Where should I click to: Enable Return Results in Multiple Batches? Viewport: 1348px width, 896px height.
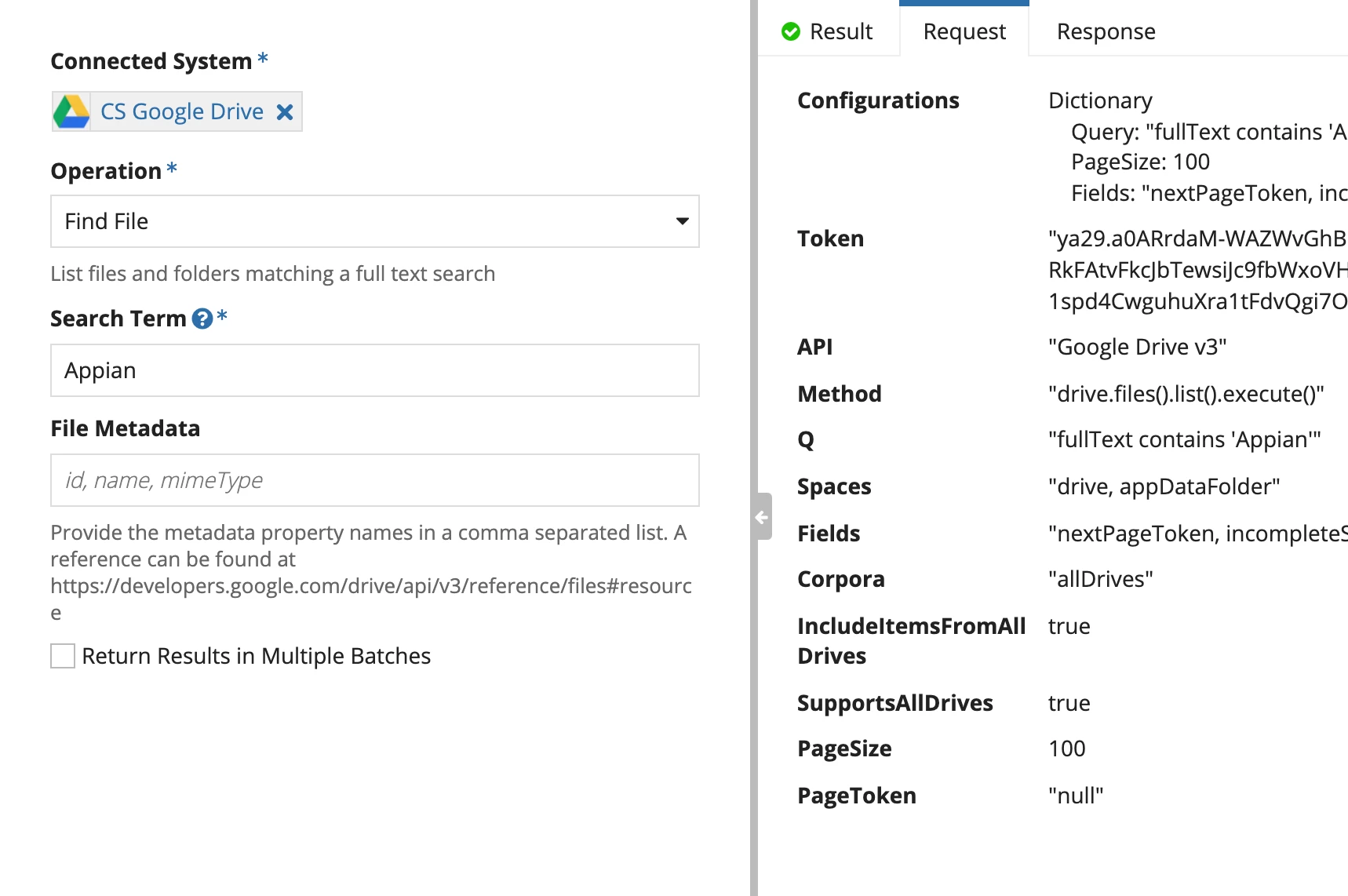(63, 656)
